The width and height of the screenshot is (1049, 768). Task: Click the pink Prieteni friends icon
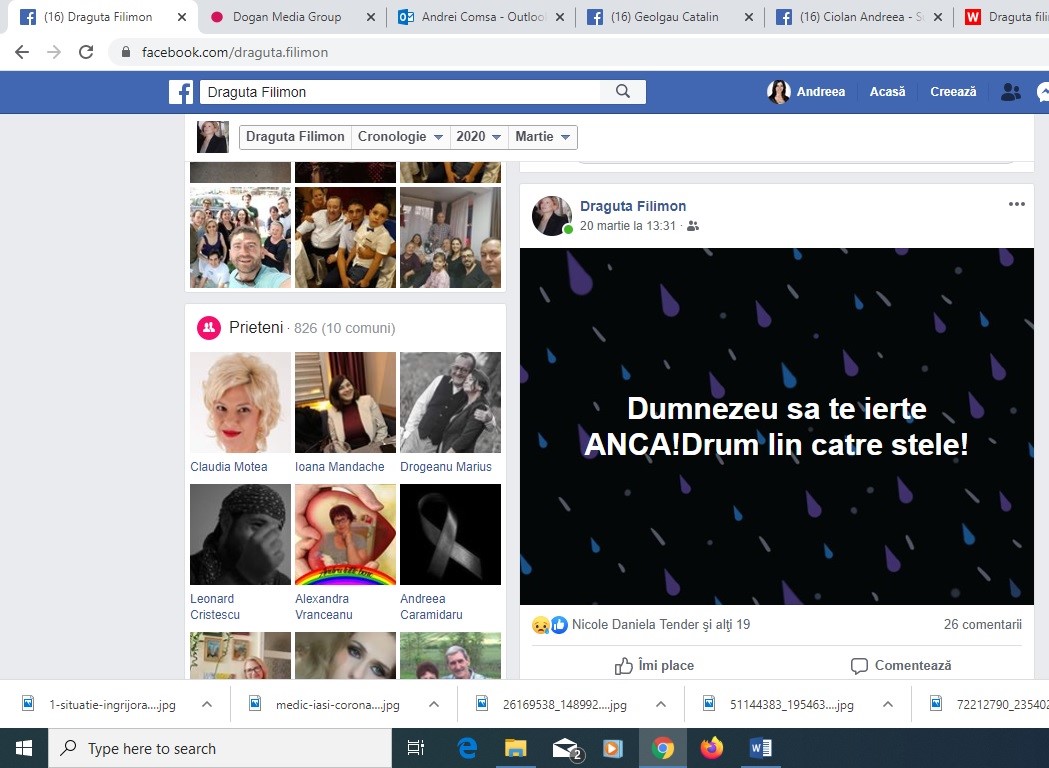(x=208, y=327)
